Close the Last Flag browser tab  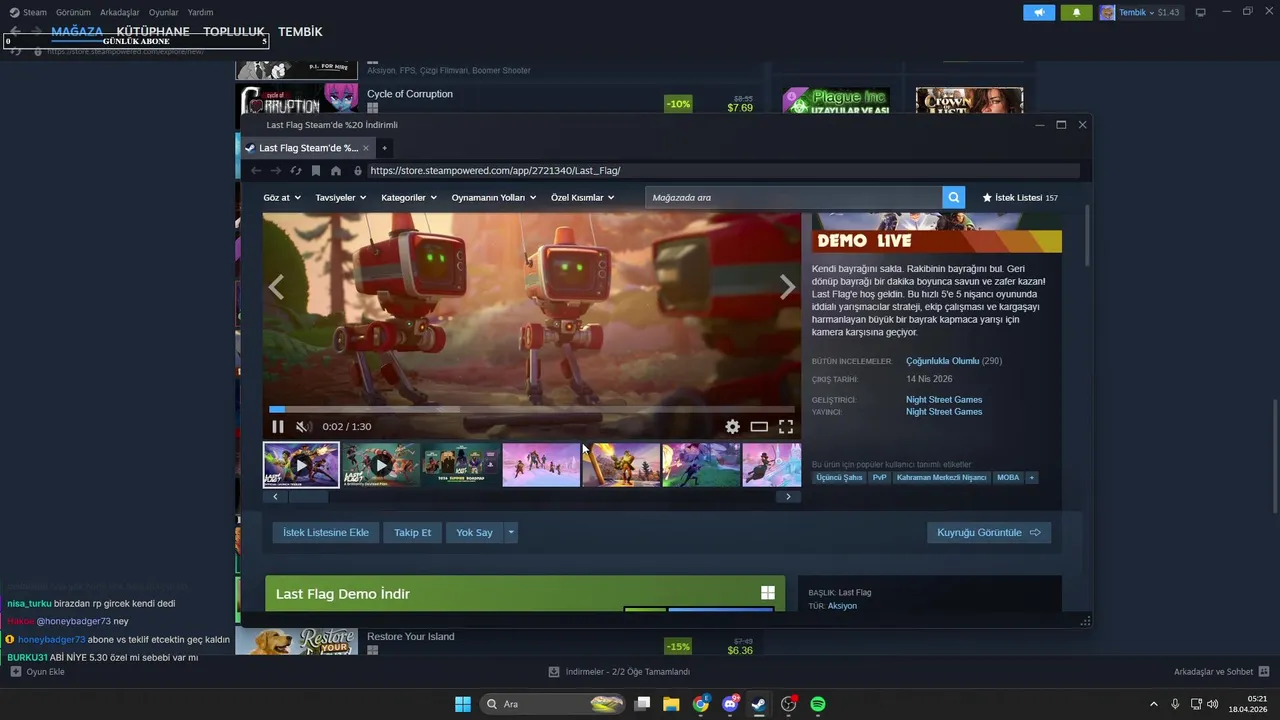(366, 148)
